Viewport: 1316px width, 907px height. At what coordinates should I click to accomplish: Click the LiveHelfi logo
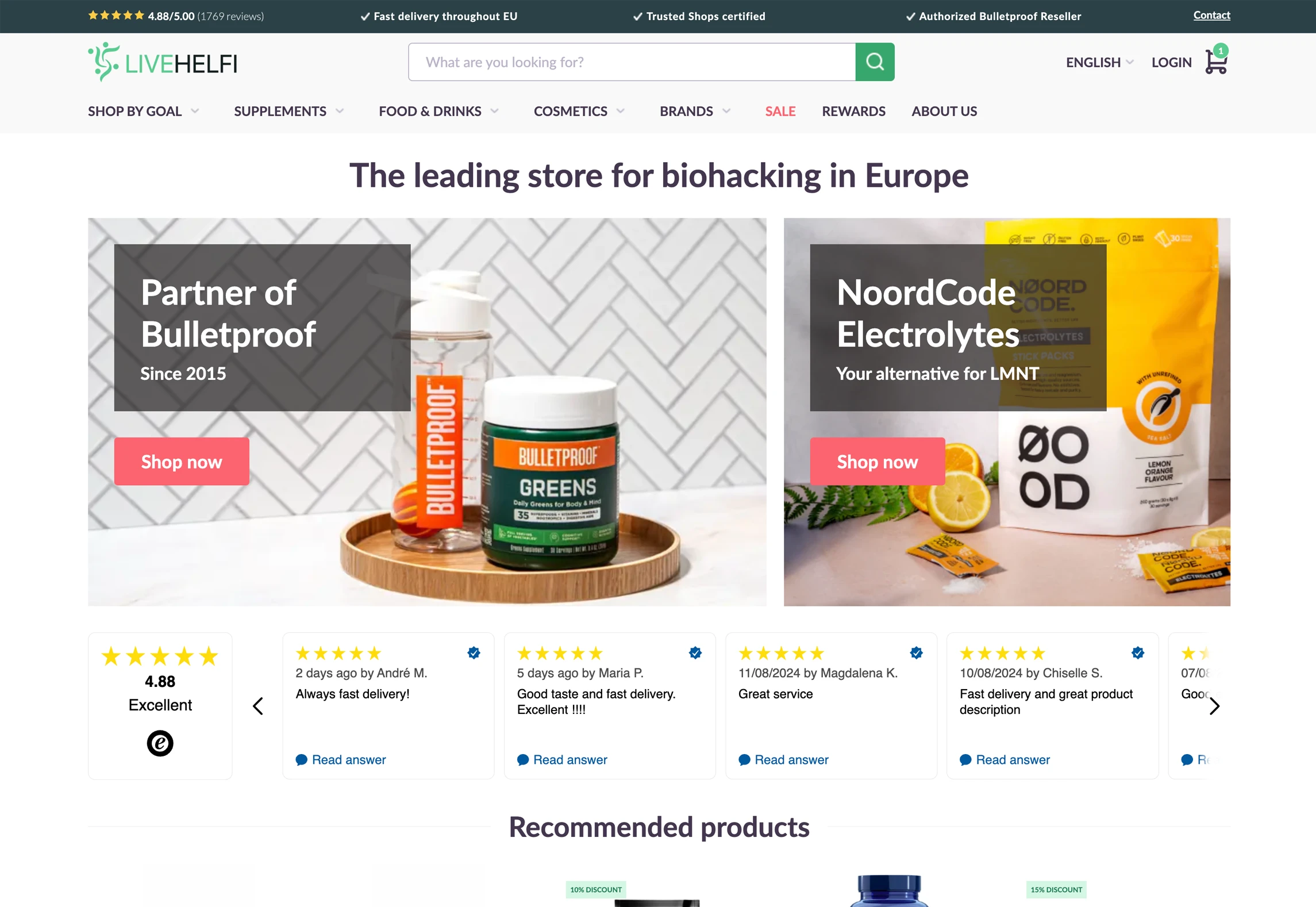coord(162,62)
